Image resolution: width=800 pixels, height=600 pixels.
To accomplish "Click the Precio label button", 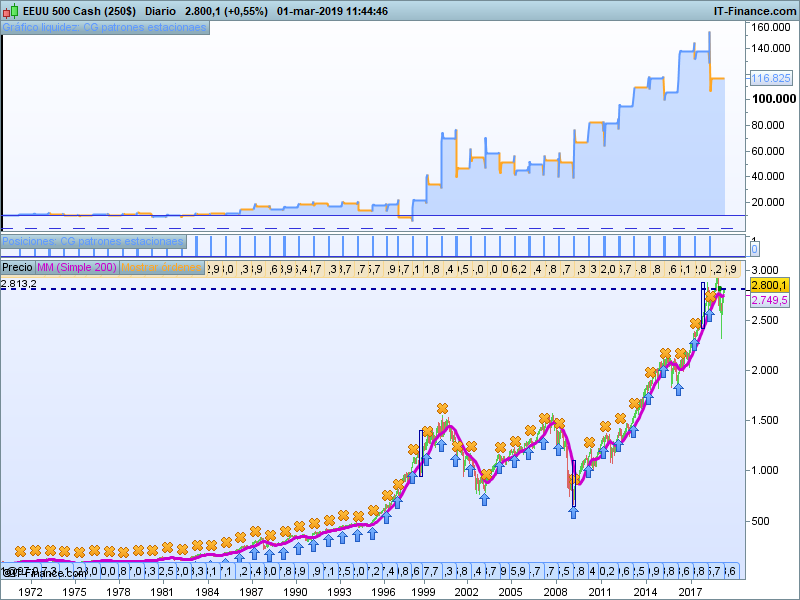I will click(17, 267).
